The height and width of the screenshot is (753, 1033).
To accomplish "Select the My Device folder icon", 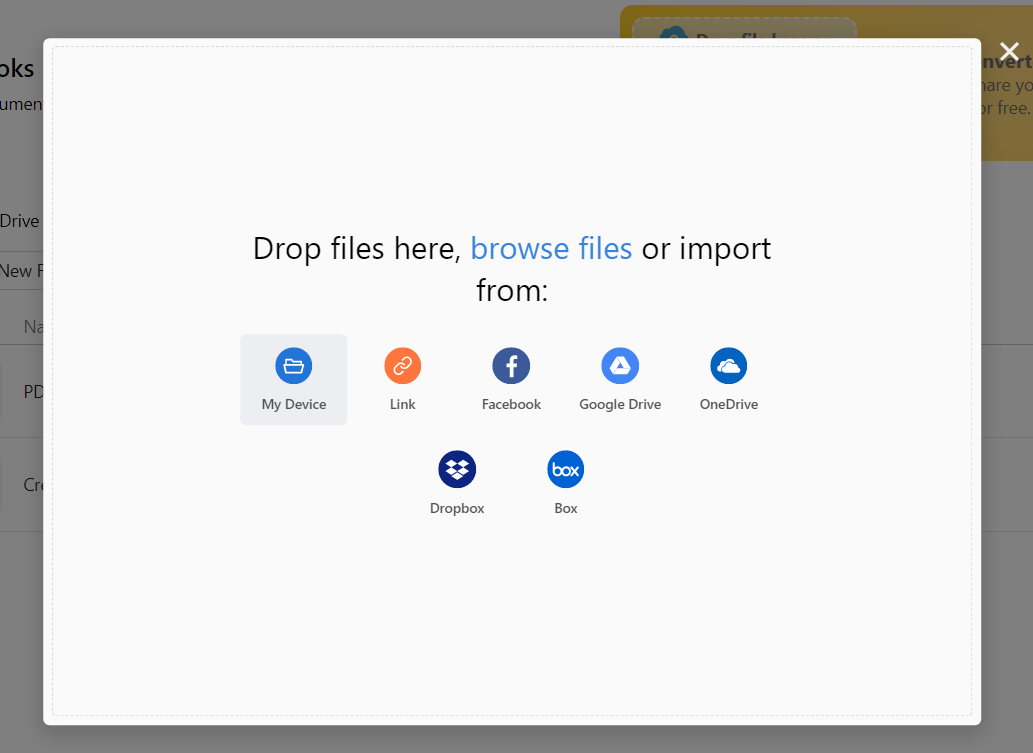I will 293,366.
